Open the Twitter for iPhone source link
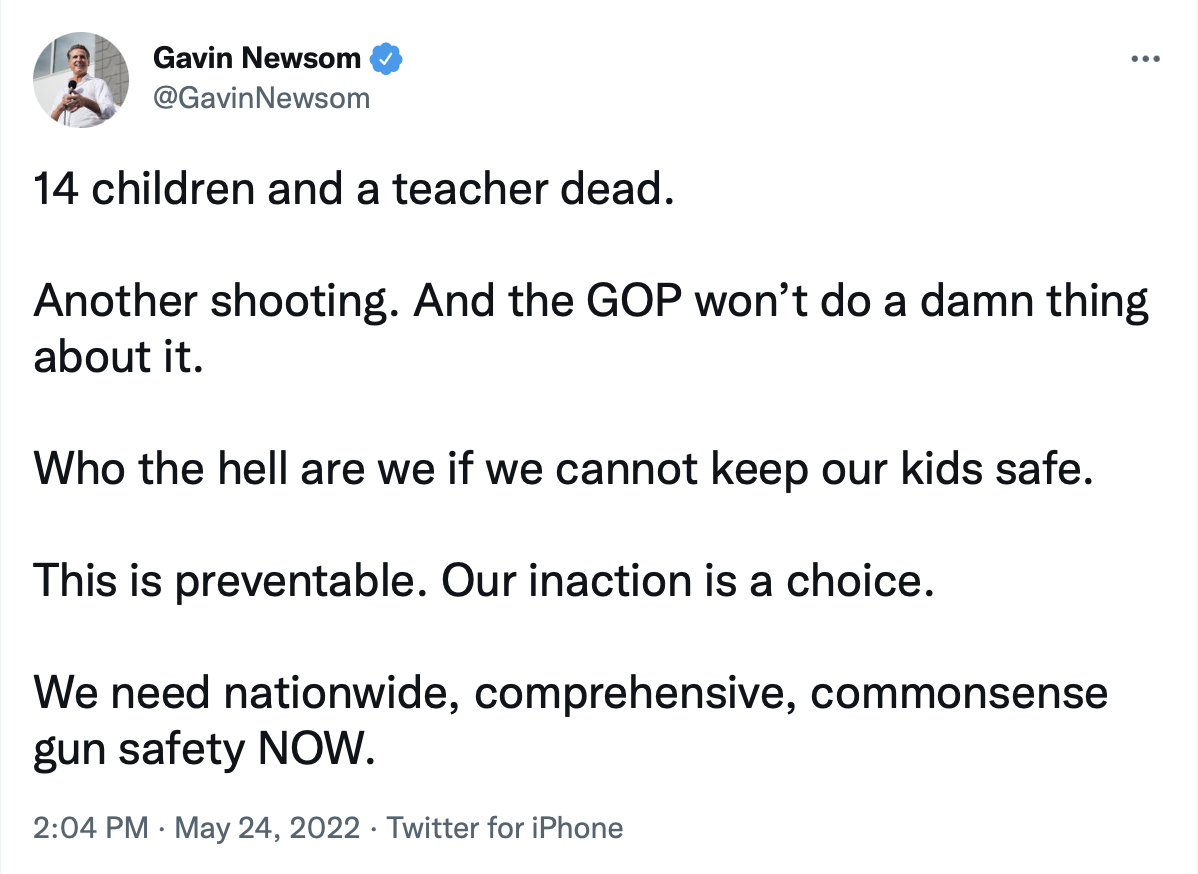 point(504,828)
